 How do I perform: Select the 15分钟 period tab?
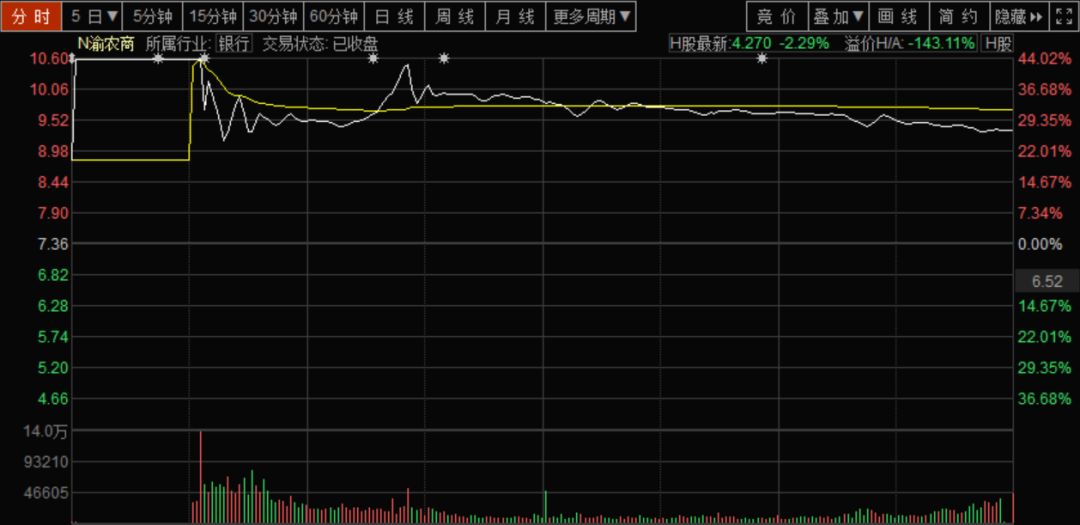pos(213,17)
